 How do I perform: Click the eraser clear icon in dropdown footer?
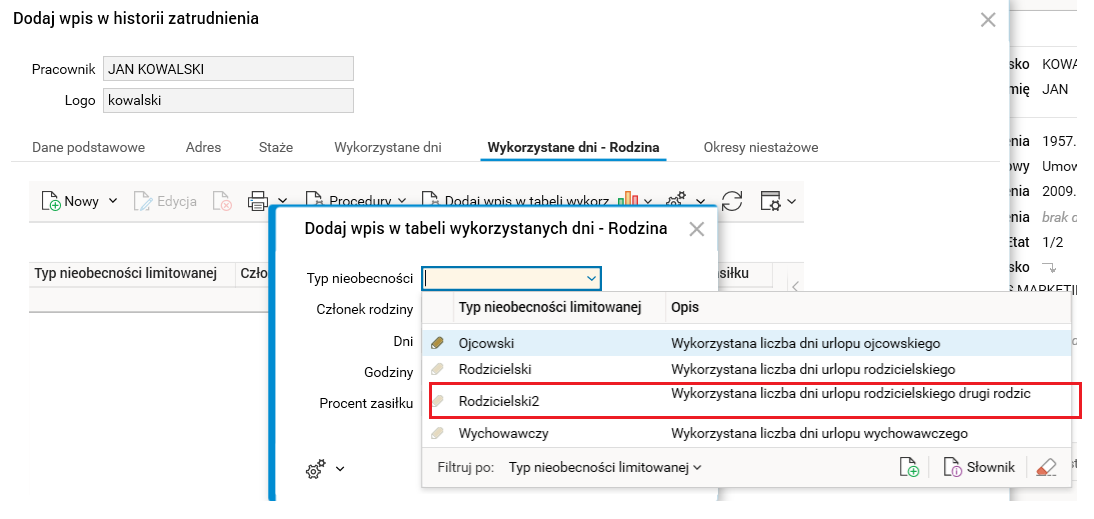[x=1046, y=467]
